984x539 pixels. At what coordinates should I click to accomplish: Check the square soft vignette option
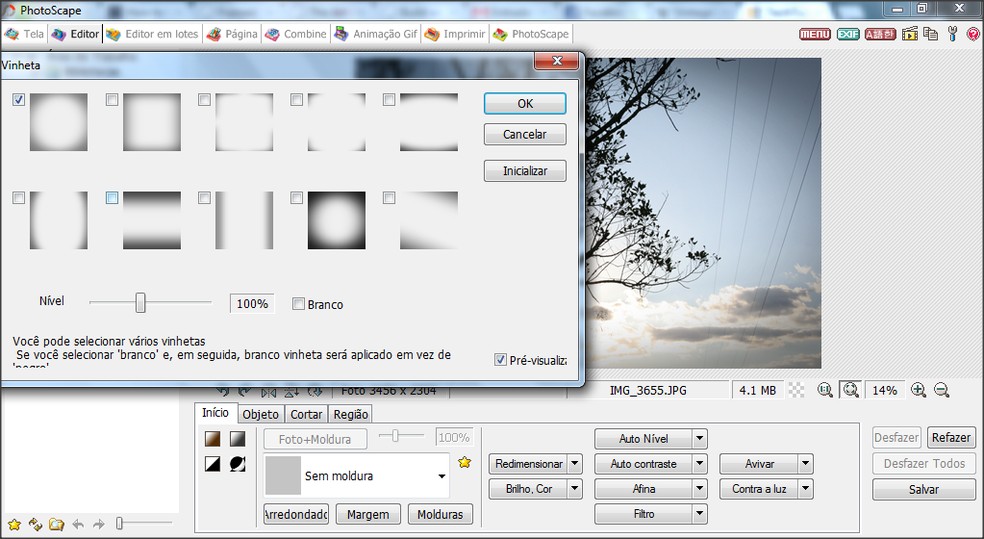(112, 99)
